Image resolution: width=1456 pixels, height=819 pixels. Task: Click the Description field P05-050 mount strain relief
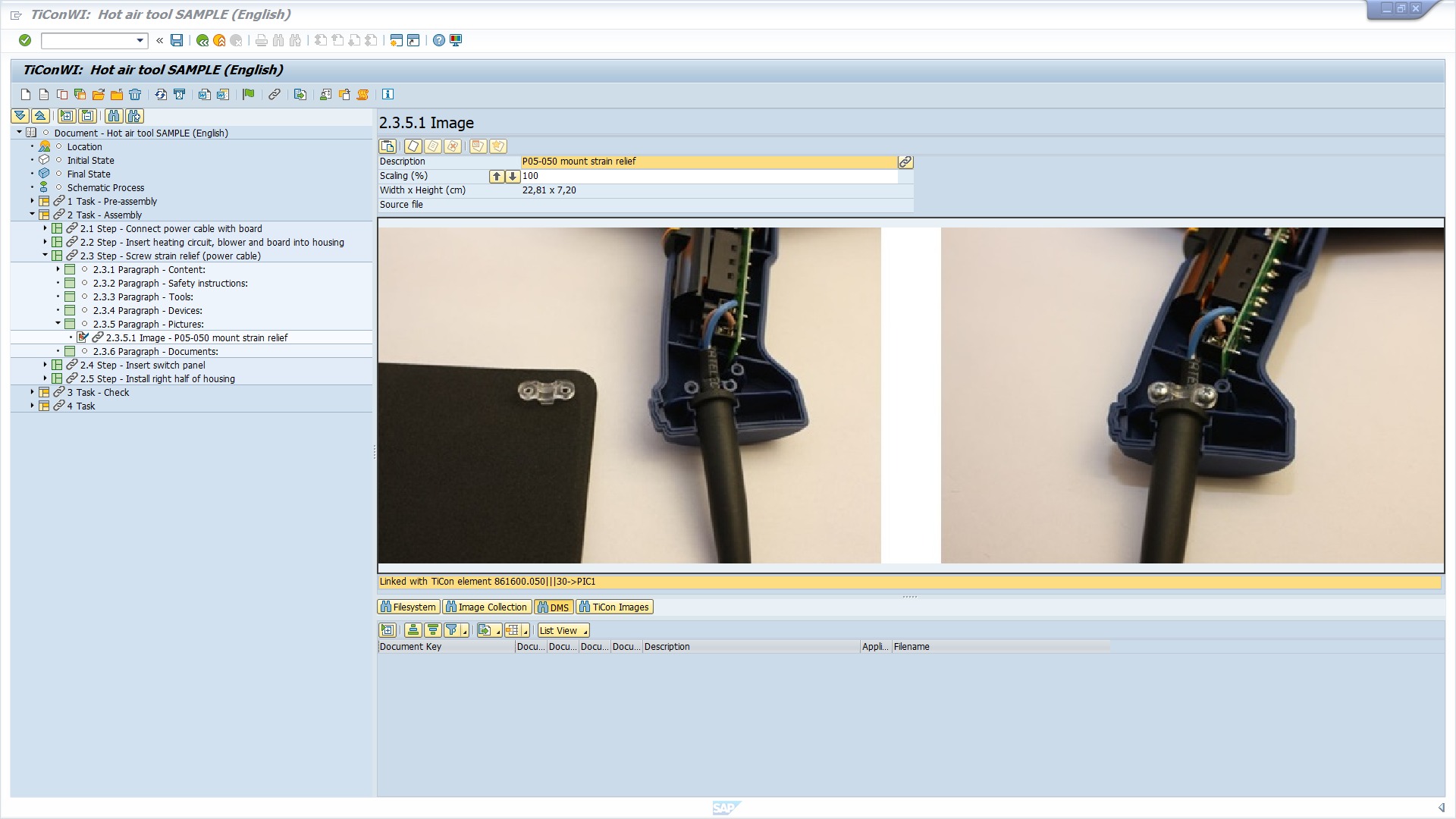(709, 162)
